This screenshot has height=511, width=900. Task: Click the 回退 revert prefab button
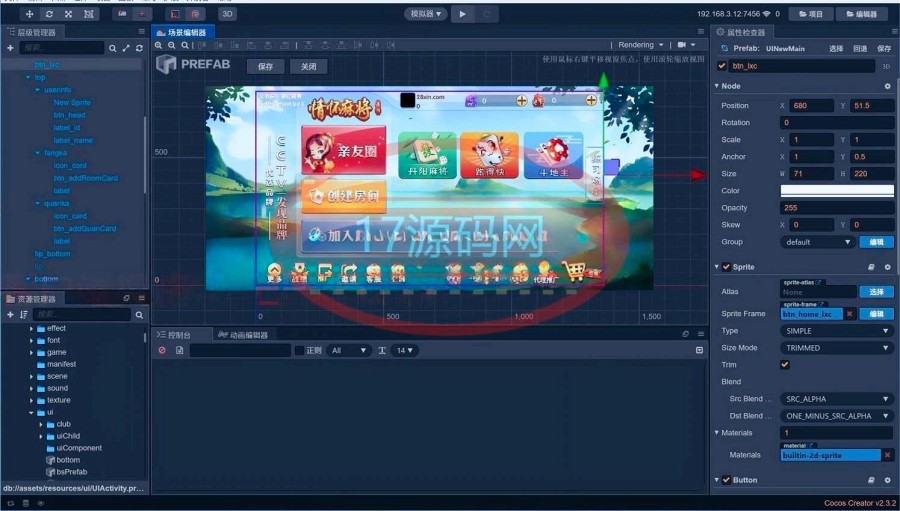[x=860, y=49]
